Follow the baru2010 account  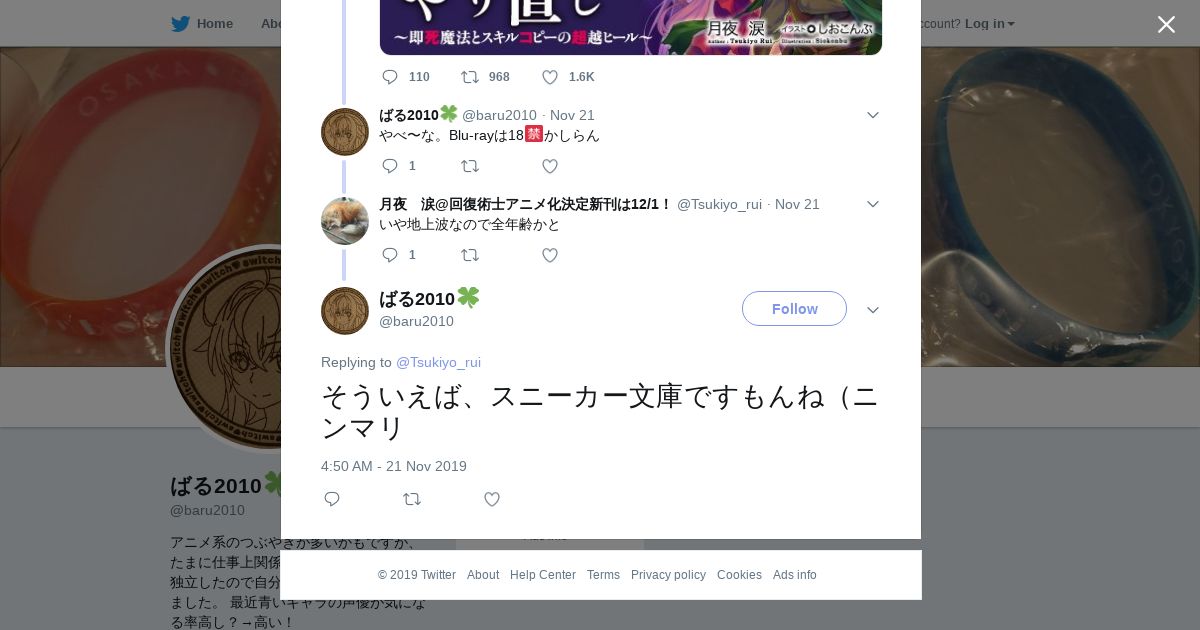click(794, 309)
